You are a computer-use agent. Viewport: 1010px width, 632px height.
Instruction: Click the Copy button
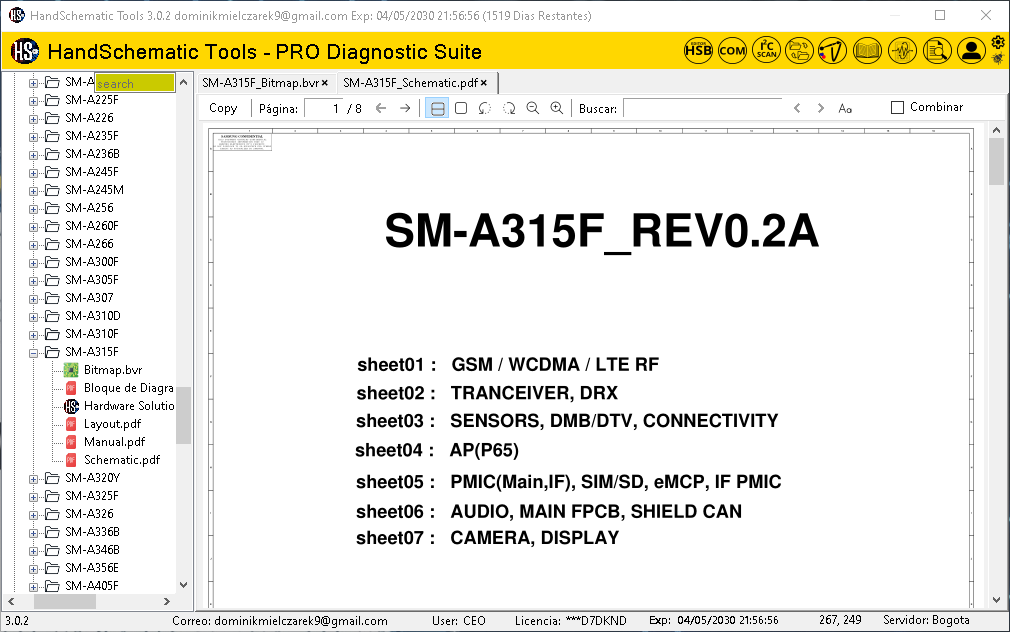tap(223, 108)
